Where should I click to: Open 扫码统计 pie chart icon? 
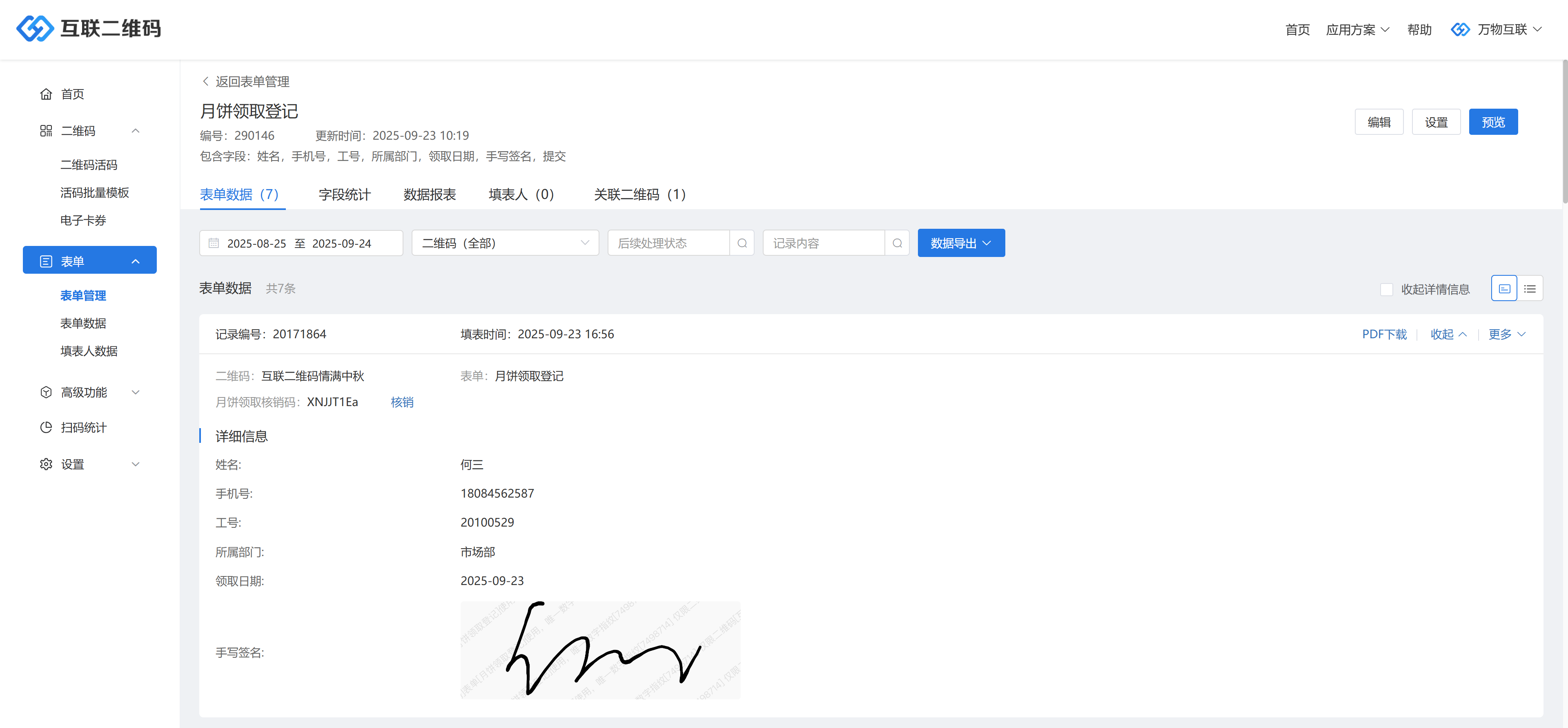pos(46,427)
